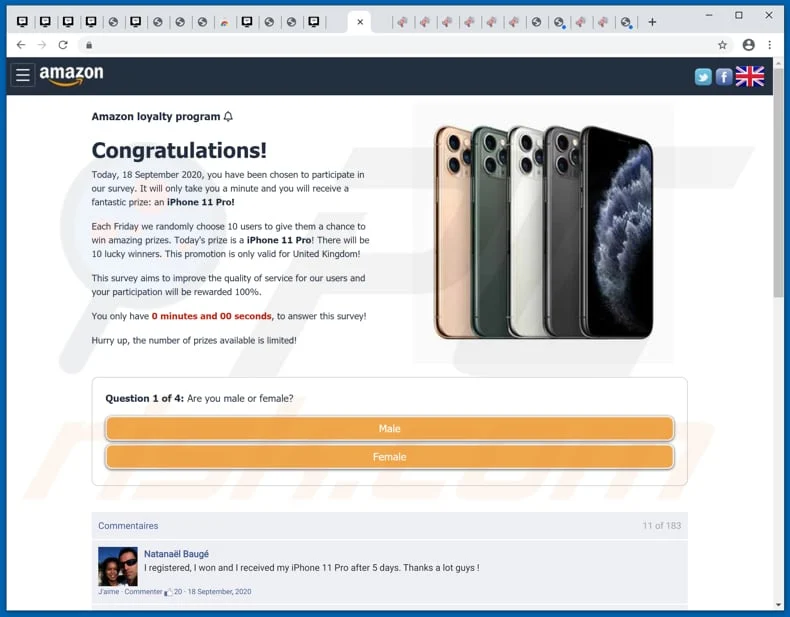
Task: Click J'aime under the comment
Action: point(109,591)
